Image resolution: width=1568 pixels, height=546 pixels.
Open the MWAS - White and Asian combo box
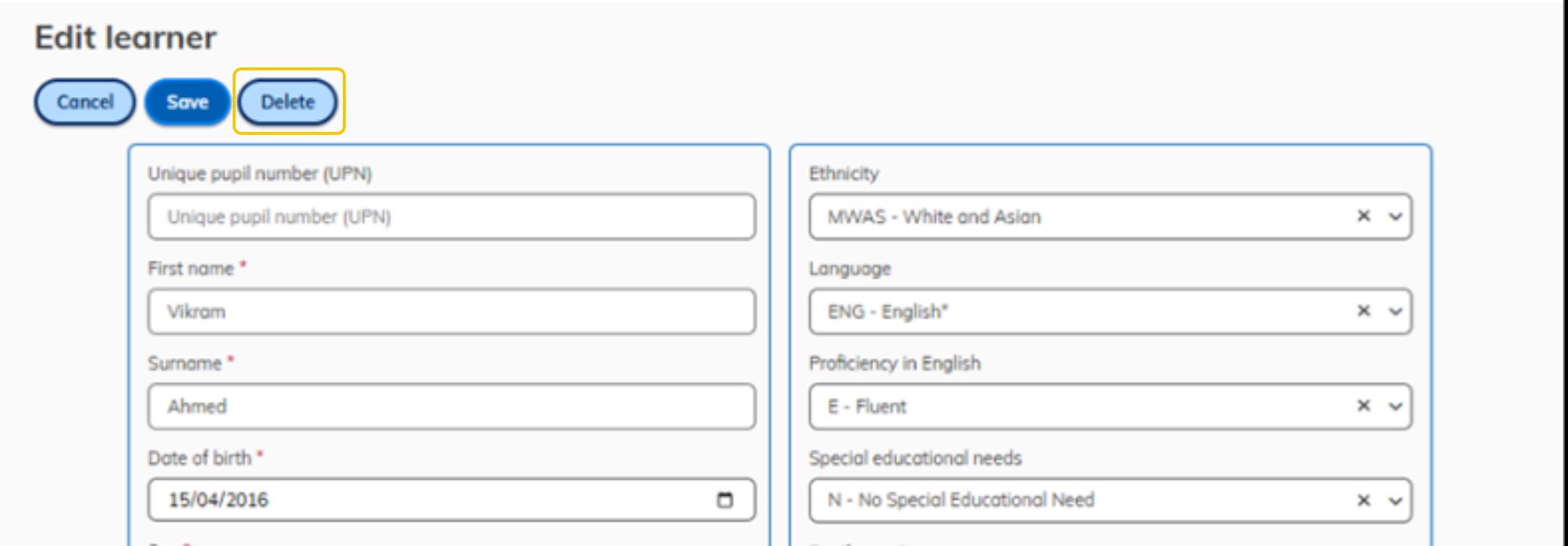1111,217
